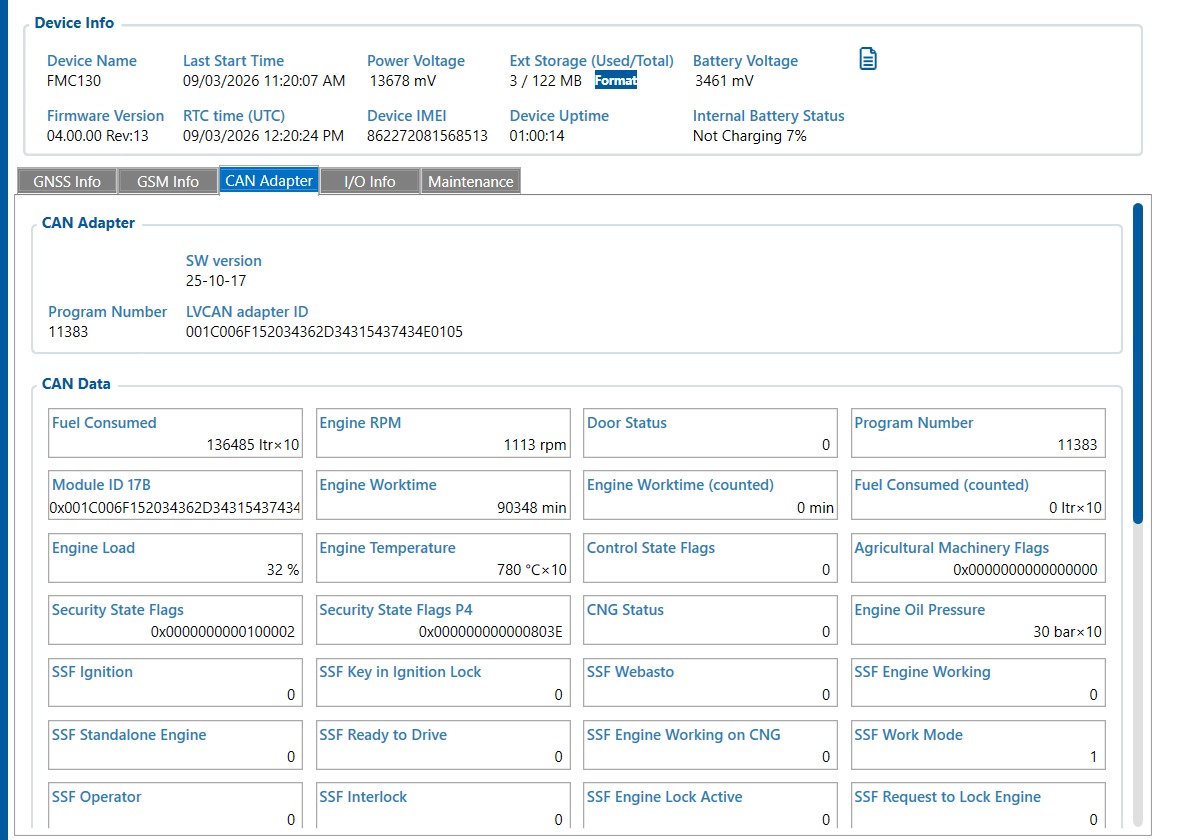
Task: Click the Fuel Consumed value field
Action: pos(175,434)
